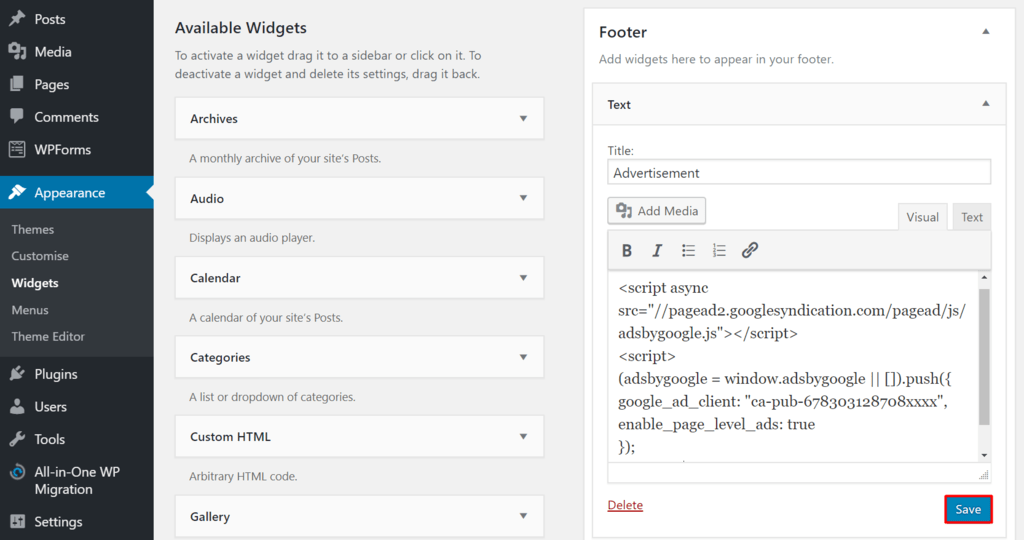This screenshot has height=540, width=1024.
Task: Insert a bulleted list
Action: 688,250
